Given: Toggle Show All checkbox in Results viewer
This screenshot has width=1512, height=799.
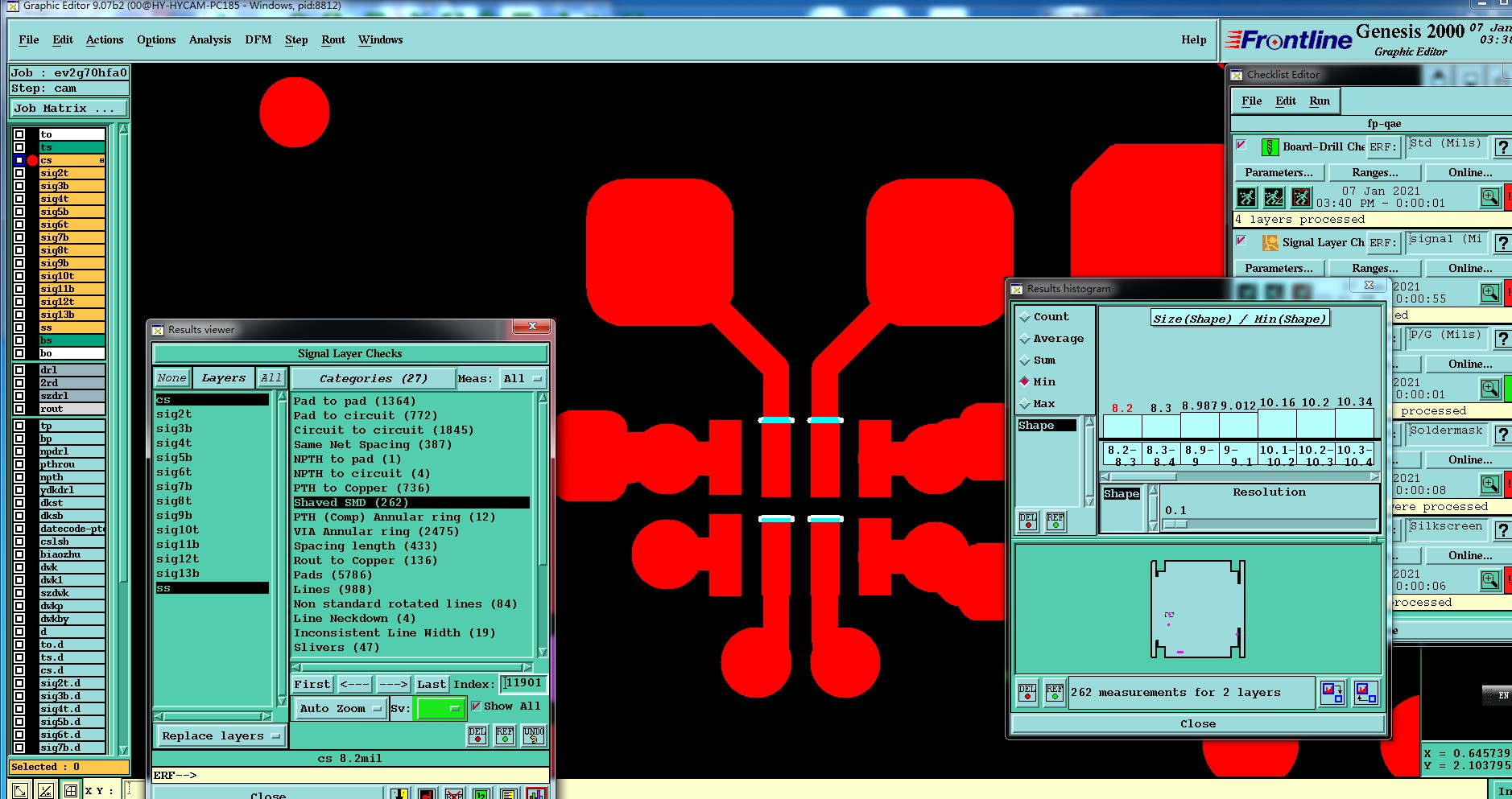Looking at the screenshot, I should point(476,706).
